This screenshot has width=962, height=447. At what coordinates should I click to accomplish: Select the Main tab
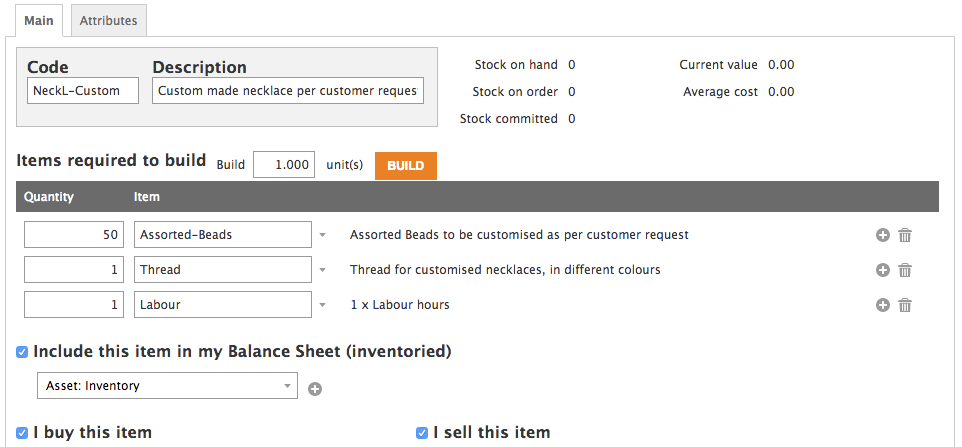pyautogui.click(x=39, y=20)
